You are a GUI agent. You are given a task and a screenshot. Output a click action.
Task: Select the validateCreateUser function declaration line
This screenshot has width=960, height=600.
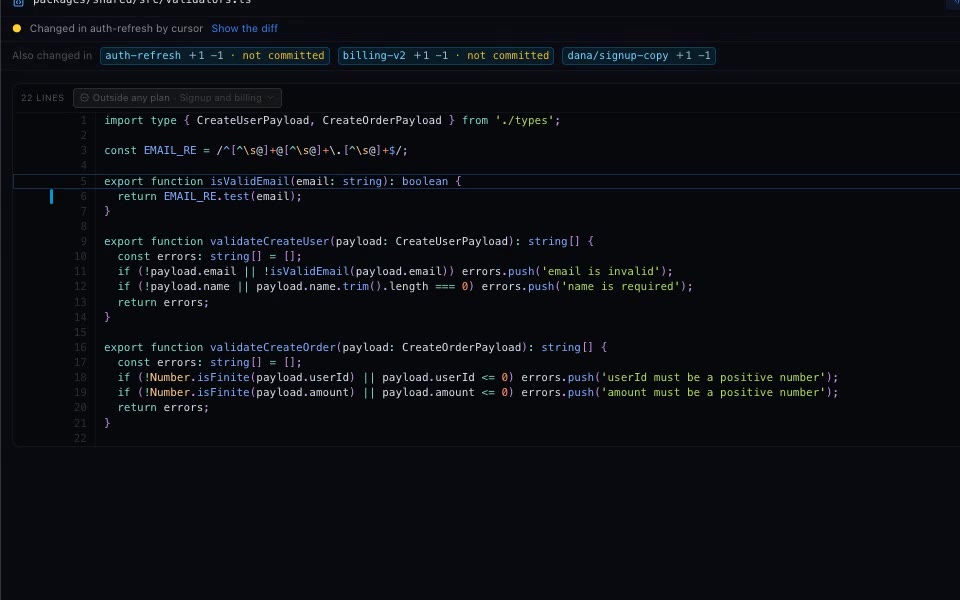[348, 241]
